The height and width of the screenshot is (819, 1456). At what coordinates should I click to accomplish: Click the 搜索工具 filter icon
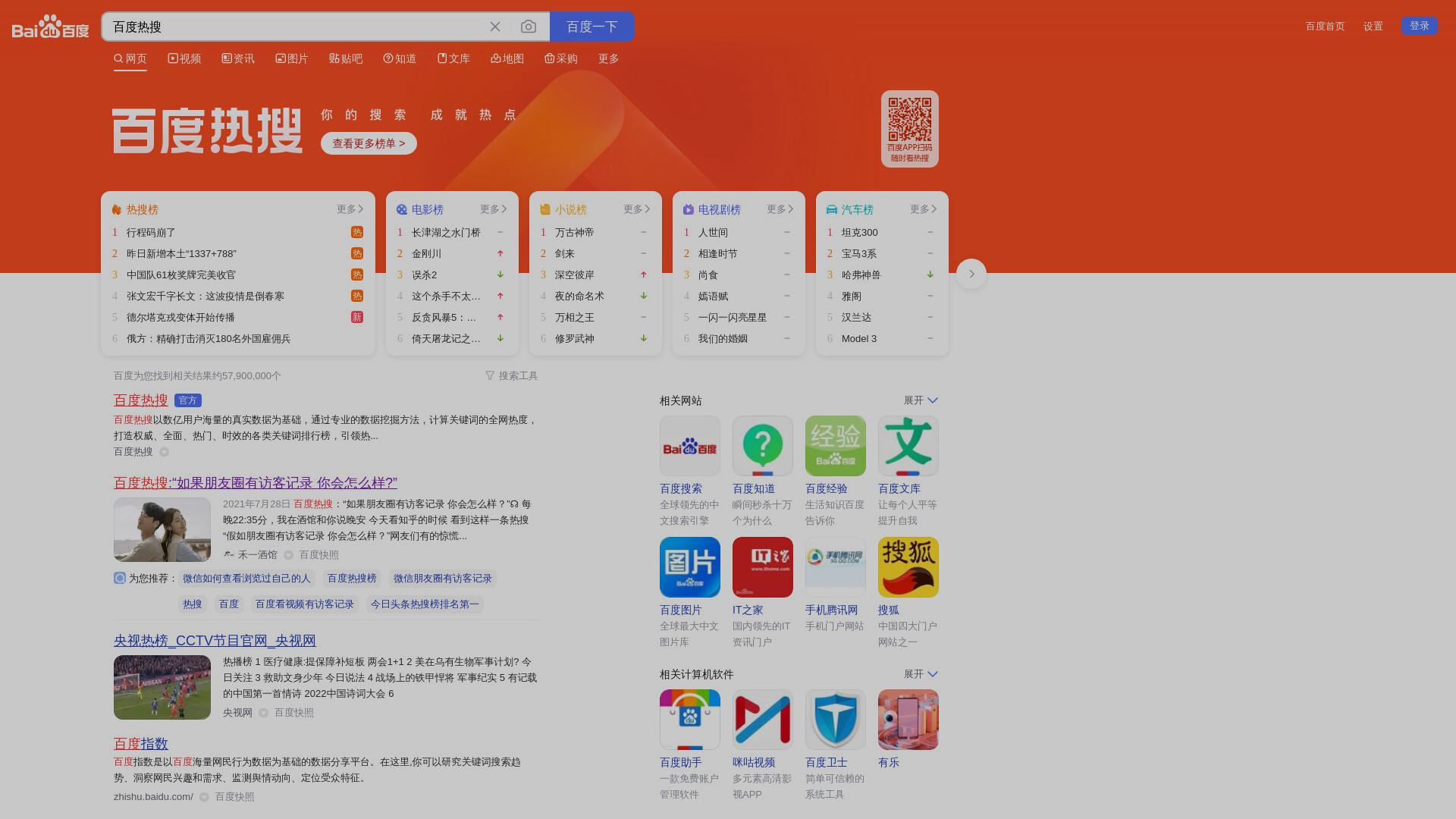[x=490, y=375]
